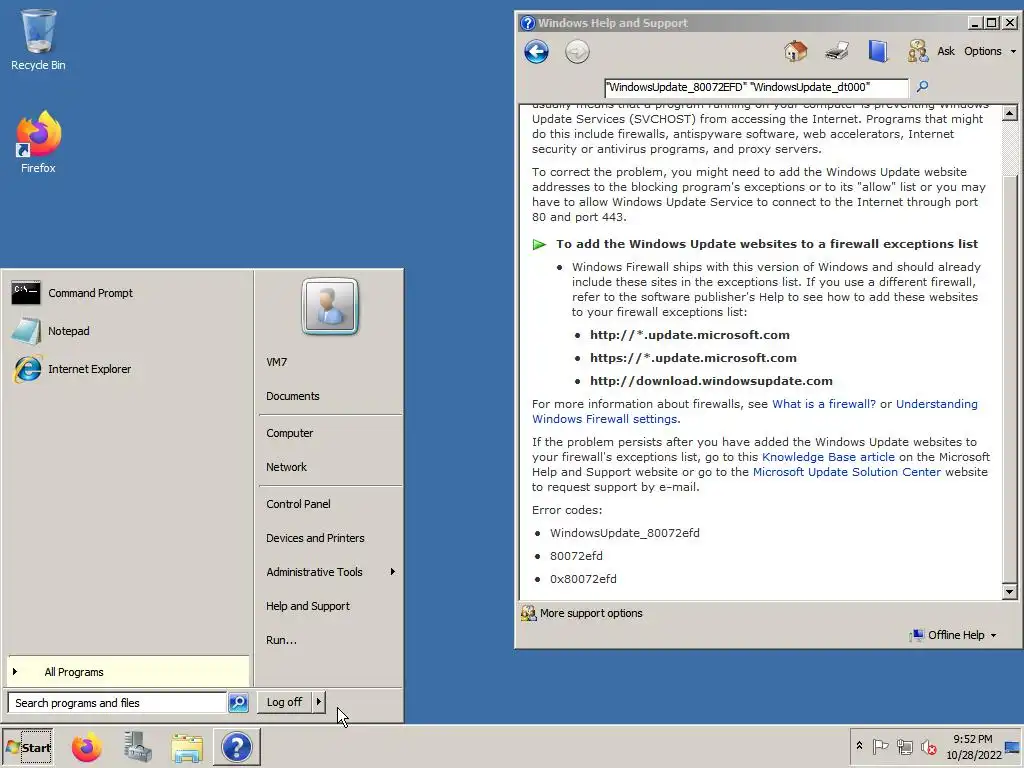Image resolution: width=1024 pixels, height=768 pixels.
Task: Click the green arrow beside firewall exceptions heading
Action: [539, 245]
